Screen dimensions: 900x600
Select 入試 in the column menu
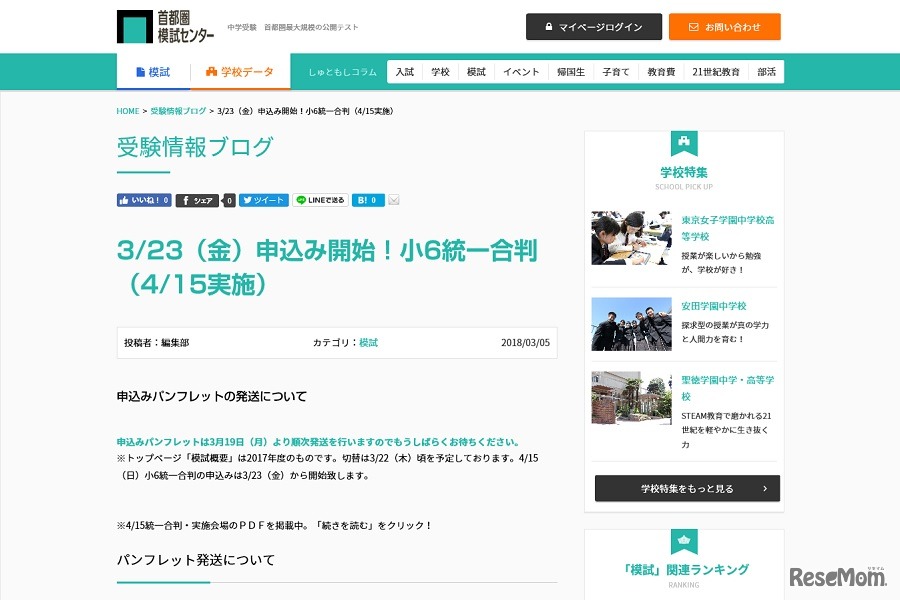(x=404, y=72)
